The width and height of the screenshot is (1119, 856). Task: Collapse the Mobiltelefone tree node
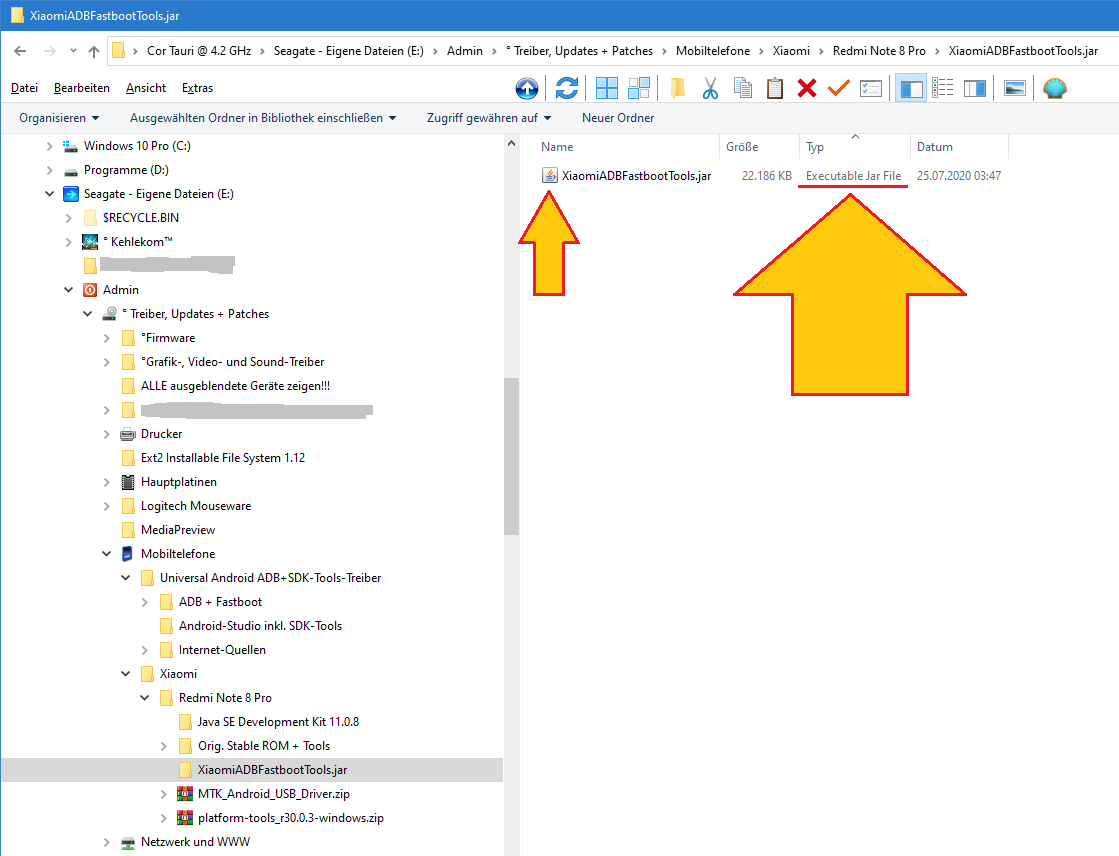(x=106, y=553)
